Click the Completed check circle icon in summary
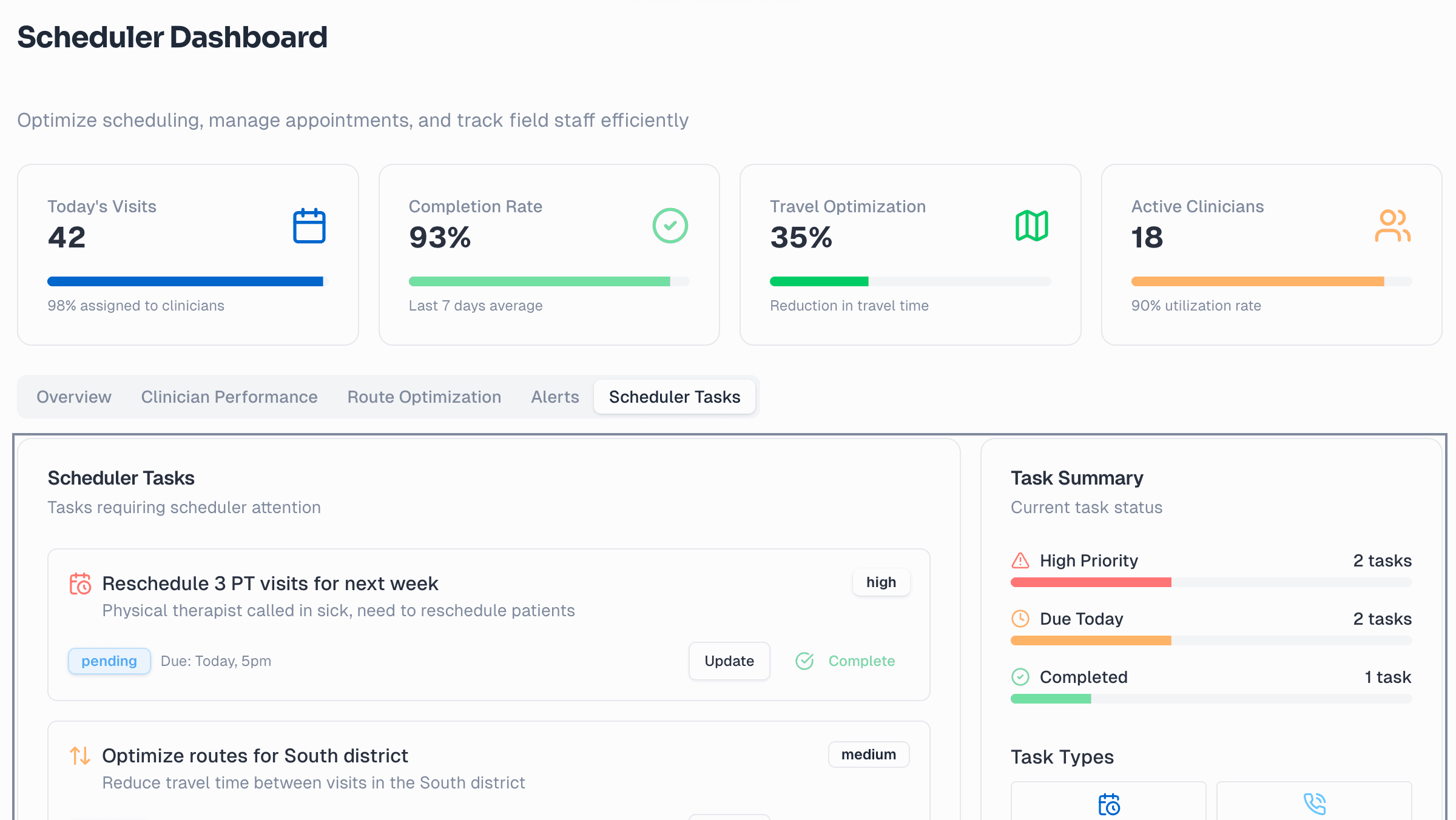The image size is (1456, 820). click(1020, 677)
